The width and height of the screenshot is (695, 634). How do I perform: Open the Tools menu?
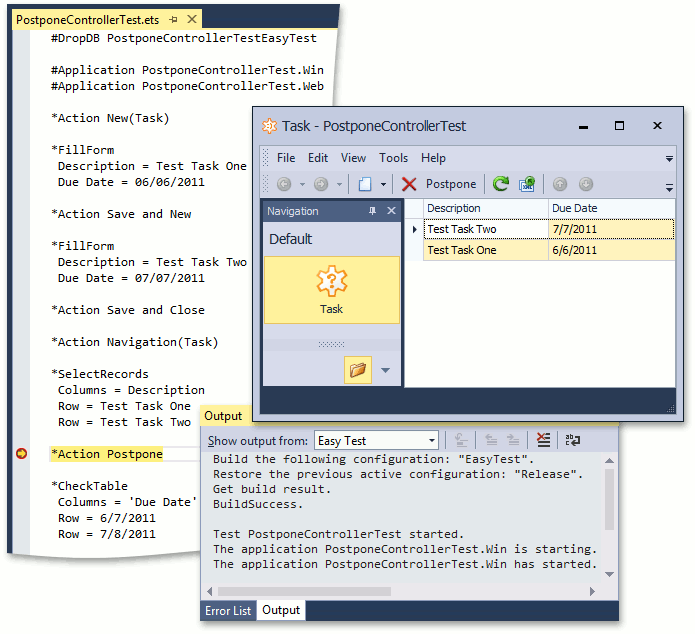click(393, 158)
